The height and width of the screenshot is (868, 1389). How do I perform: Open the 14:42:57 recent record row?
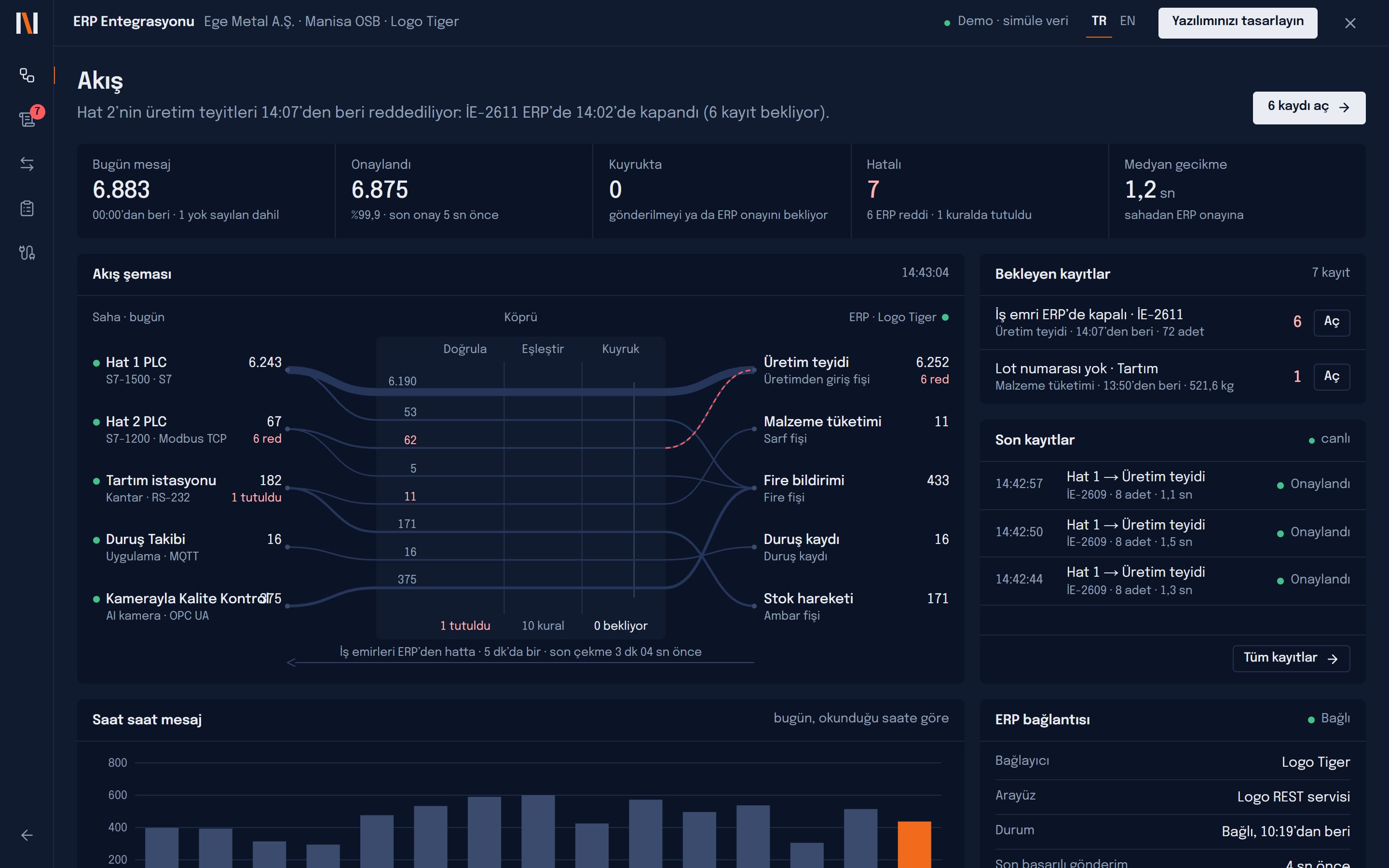pos(1172,485)
